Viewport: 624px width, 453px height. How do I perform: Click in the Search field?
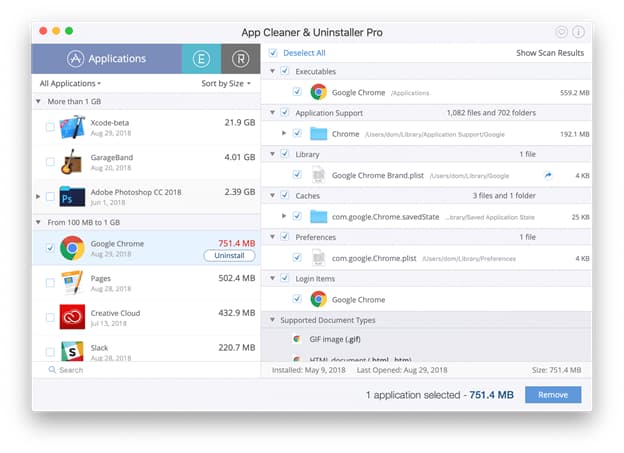(x=146, y=370)
